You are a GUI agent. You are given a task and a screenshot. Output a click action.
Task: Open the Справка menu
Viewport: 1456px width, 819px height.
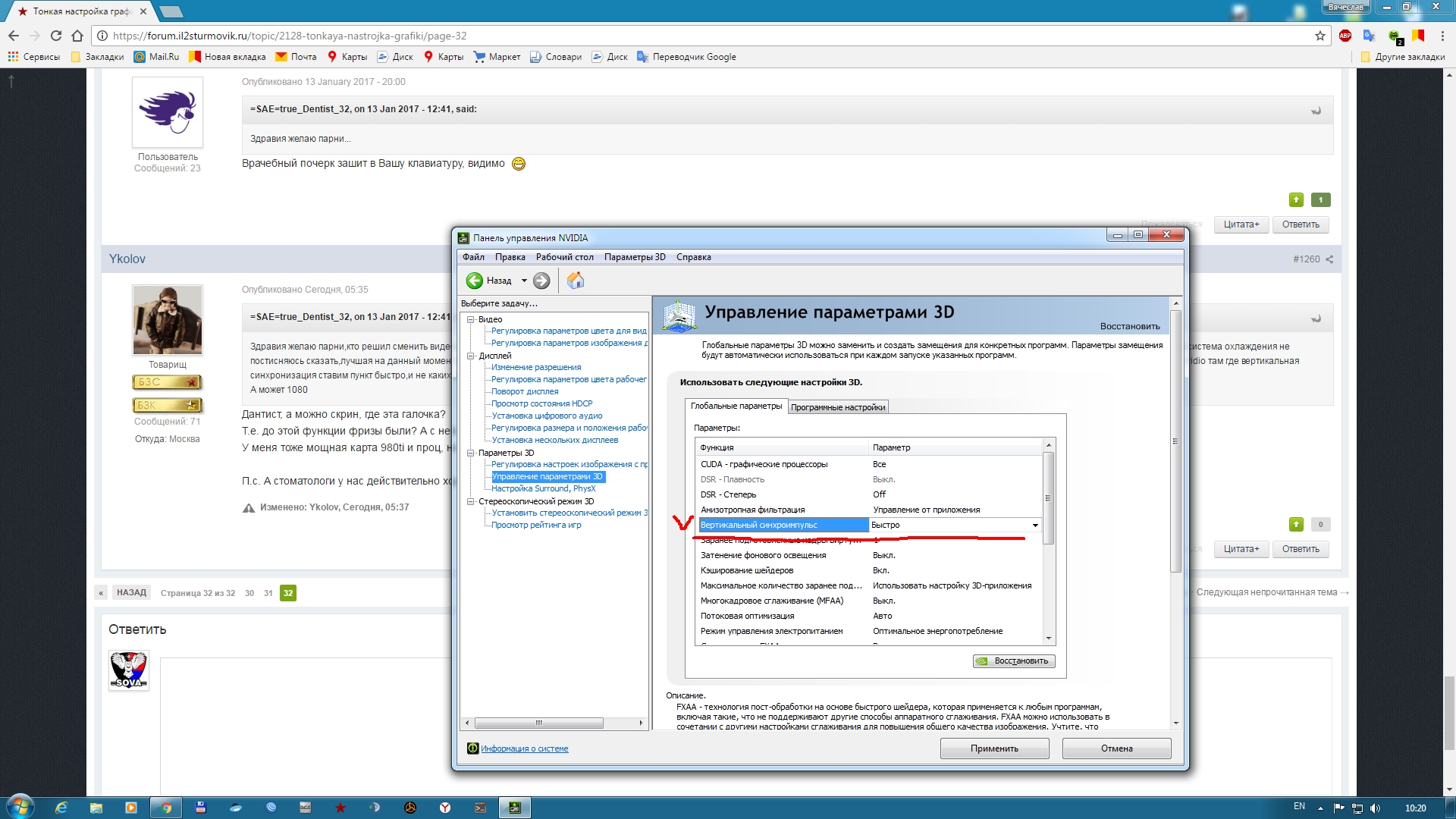click(x=693, y=257)
